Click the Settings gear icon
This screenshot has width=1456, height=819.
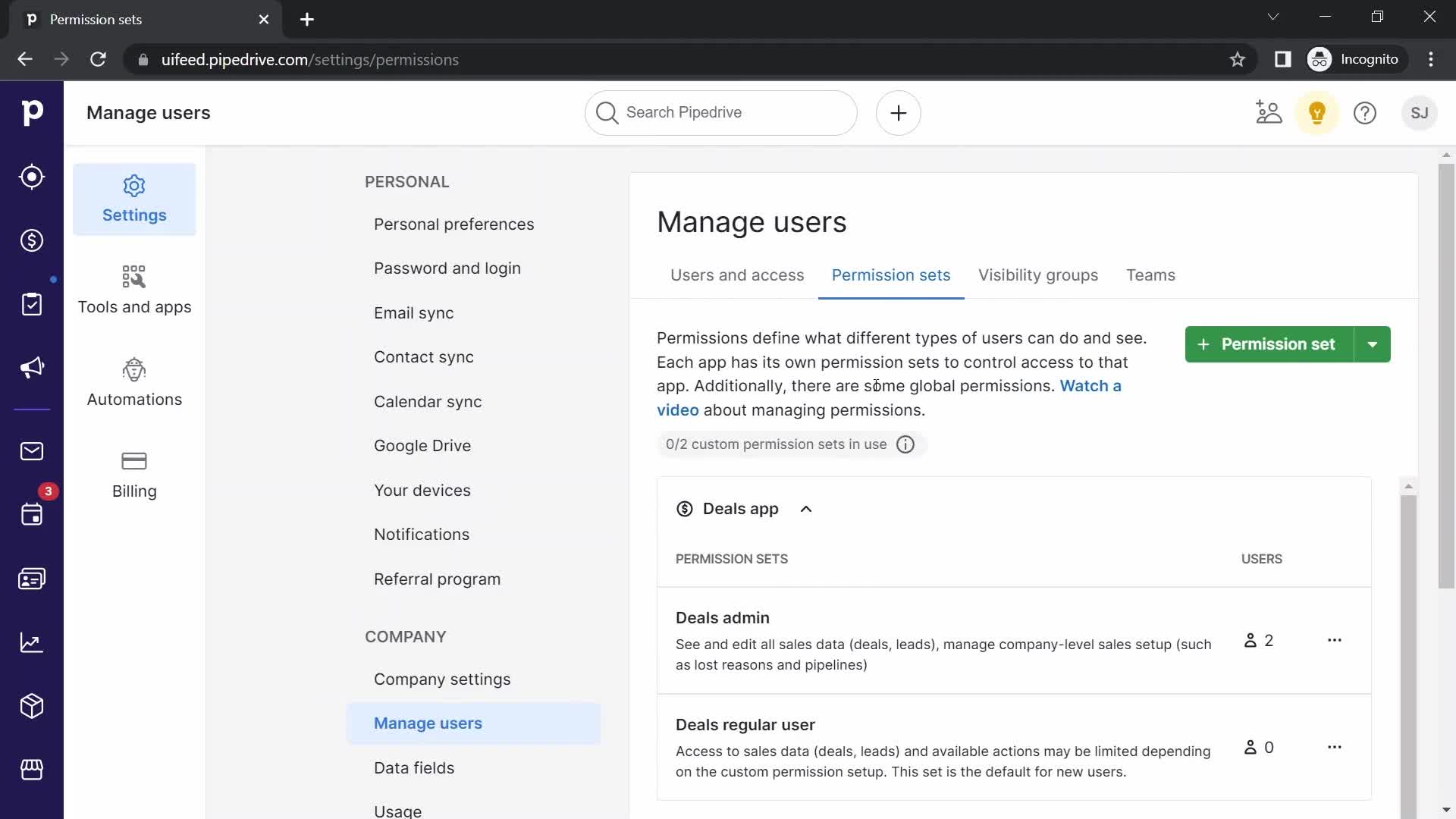pos(134,186)
